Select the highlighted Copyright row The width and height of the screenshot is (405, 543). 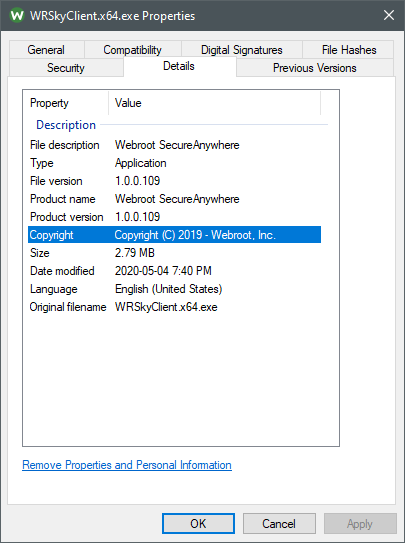click(x=174, y=235)
